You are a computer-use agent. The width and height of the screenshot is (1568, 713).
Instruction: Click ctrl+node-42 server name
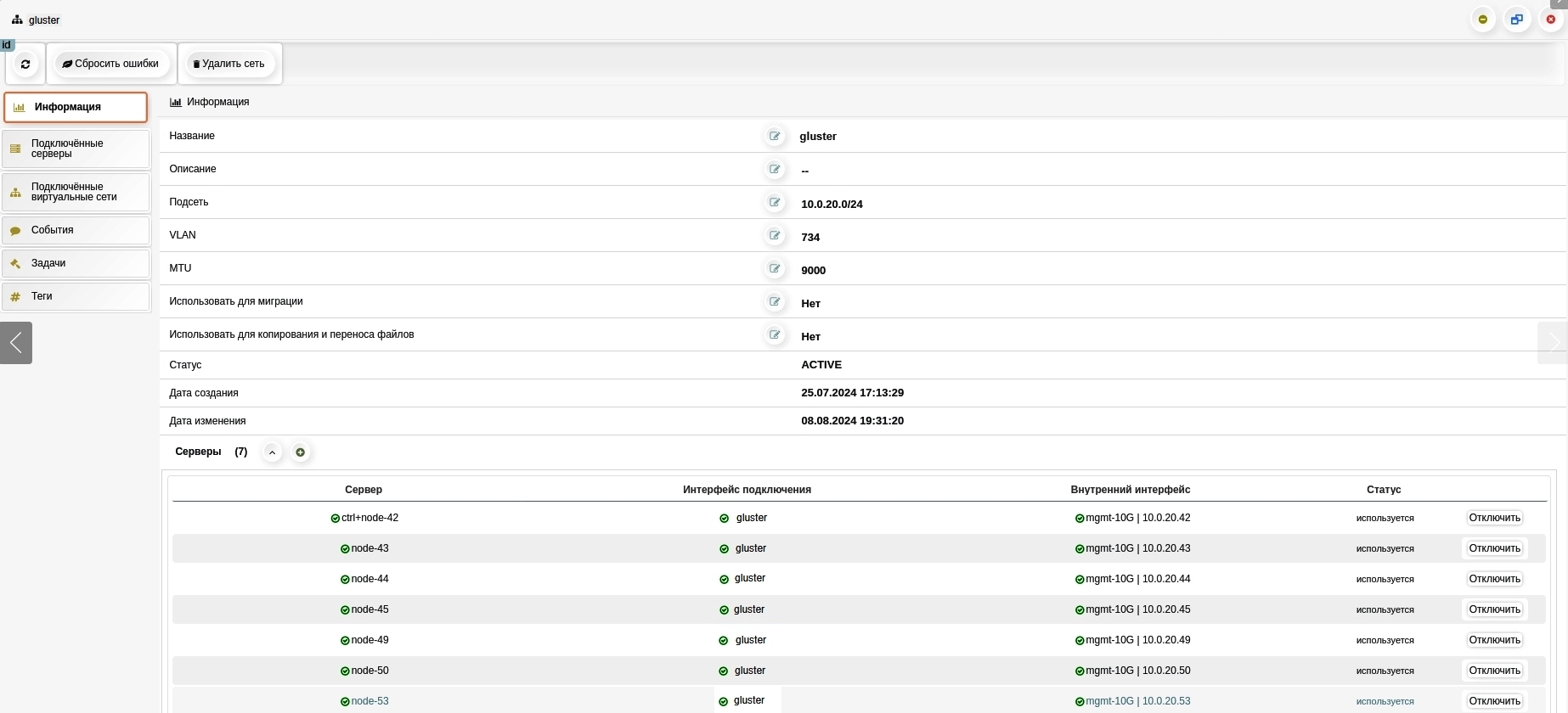[369, 518]
